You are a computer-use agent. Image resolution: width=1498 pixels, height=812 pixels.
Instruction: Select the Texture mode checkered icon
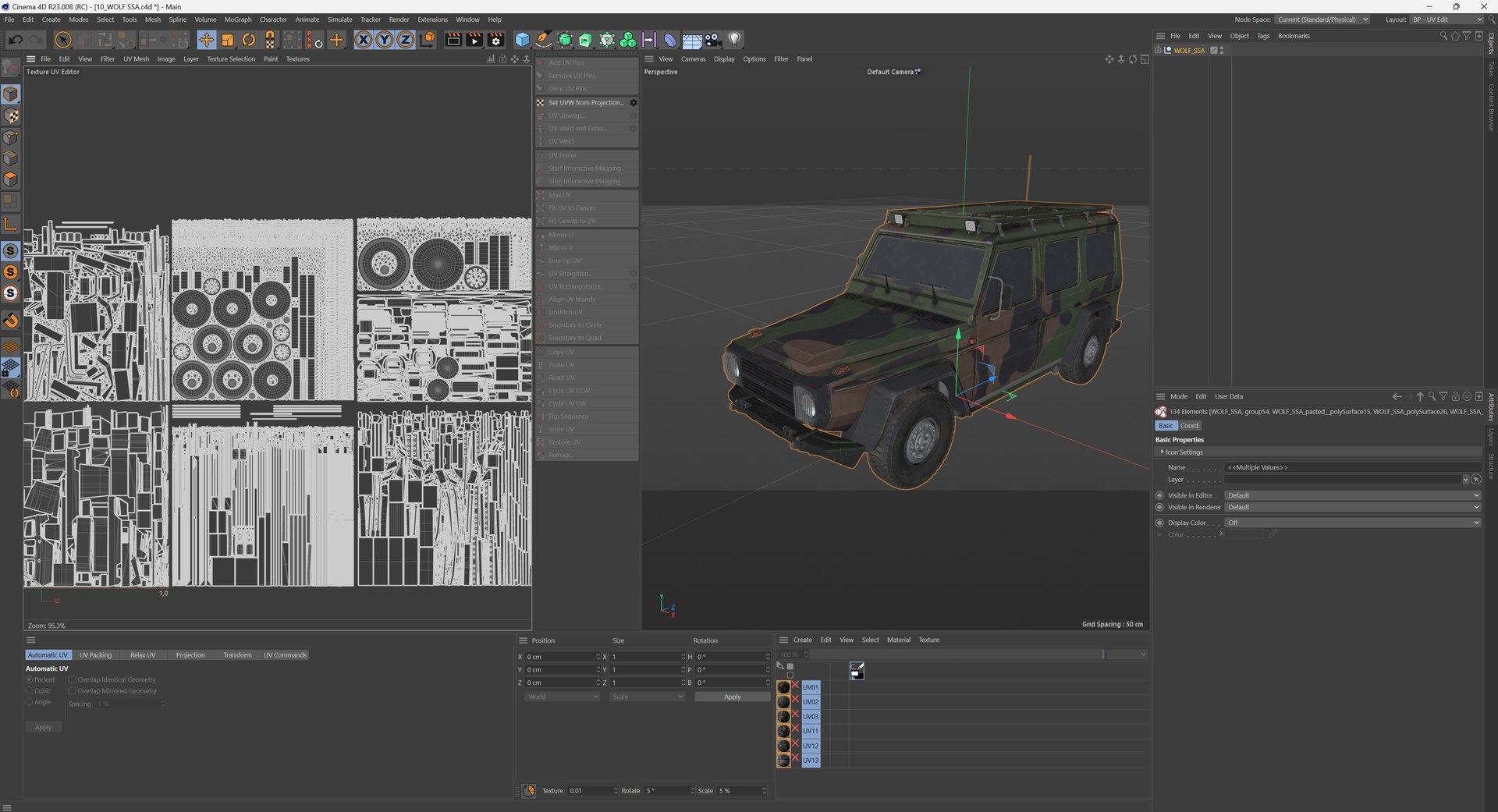tap(11, 115)
